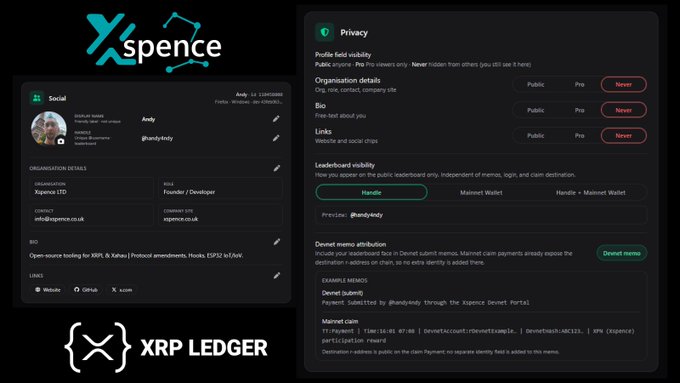Set Links visibility to Public
The width and height of the screenshot is (680, 383).
(536, 136)
